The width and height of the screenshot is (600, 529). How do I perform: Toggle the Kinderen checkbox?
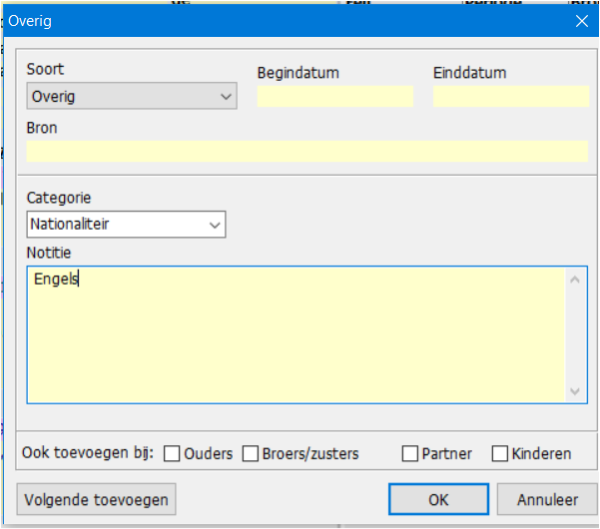tap(500, 454)
